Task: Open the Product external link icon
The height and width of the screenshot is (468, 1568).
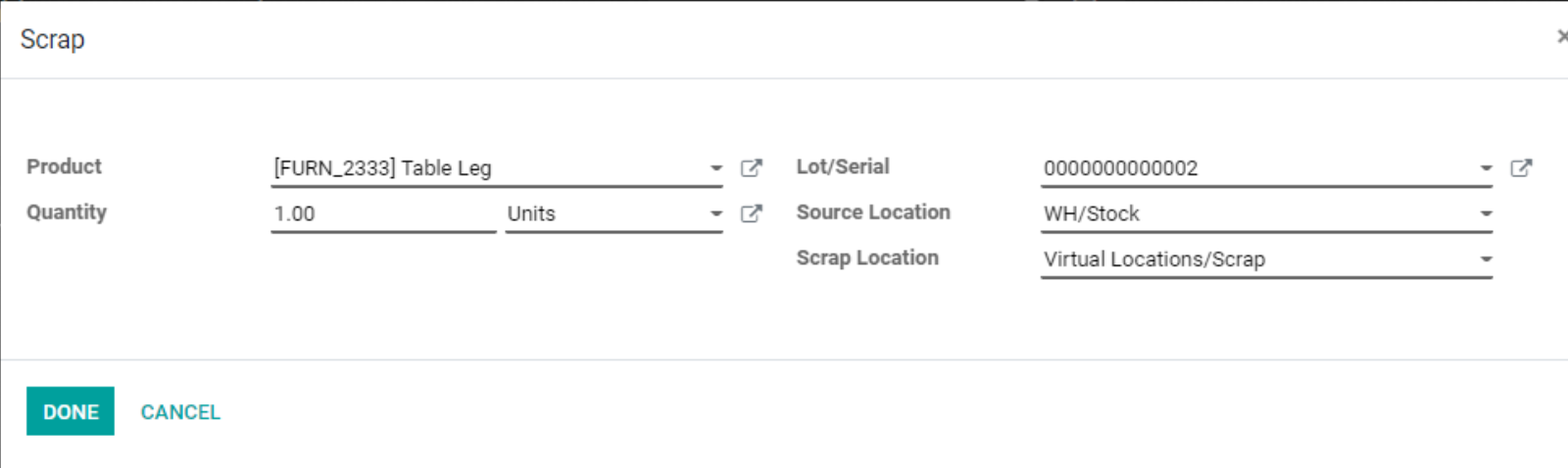Action: coord(751,168)
